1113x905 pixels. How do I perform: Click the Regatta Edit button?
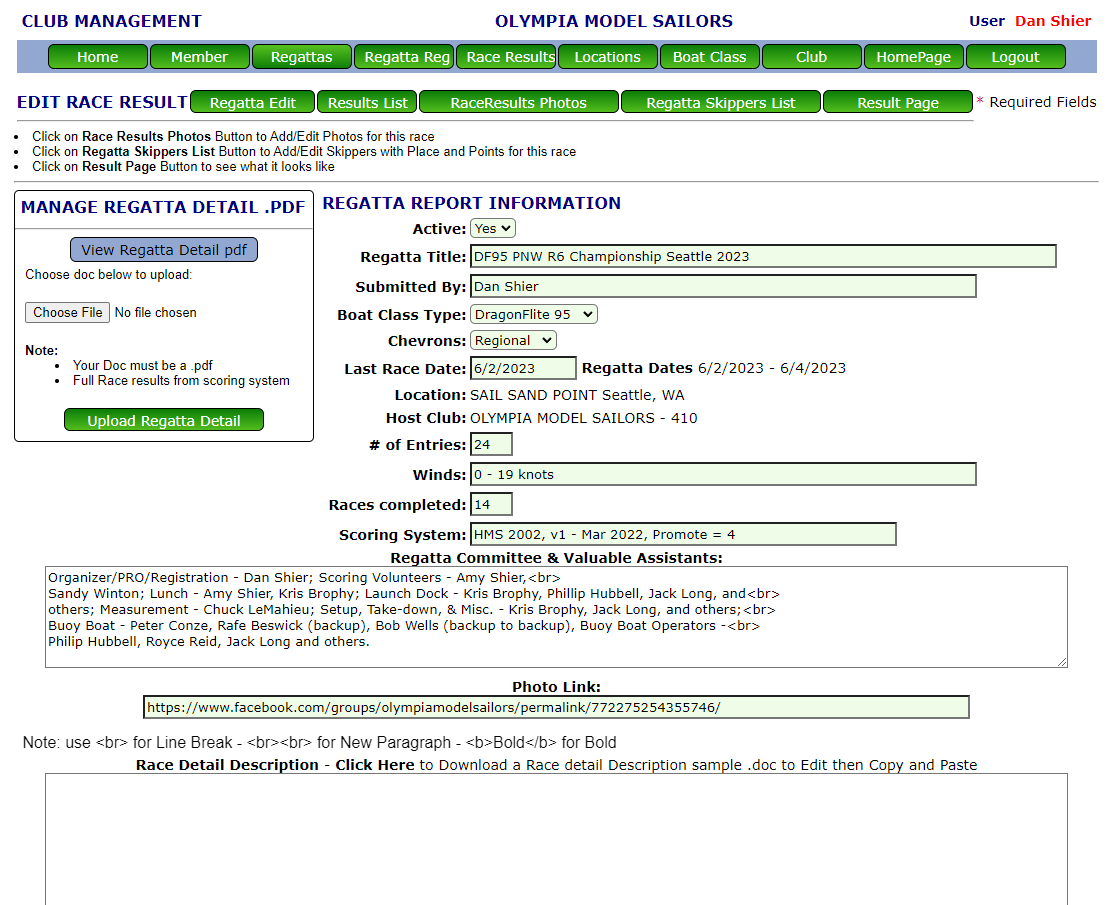[x=253, y=102]
